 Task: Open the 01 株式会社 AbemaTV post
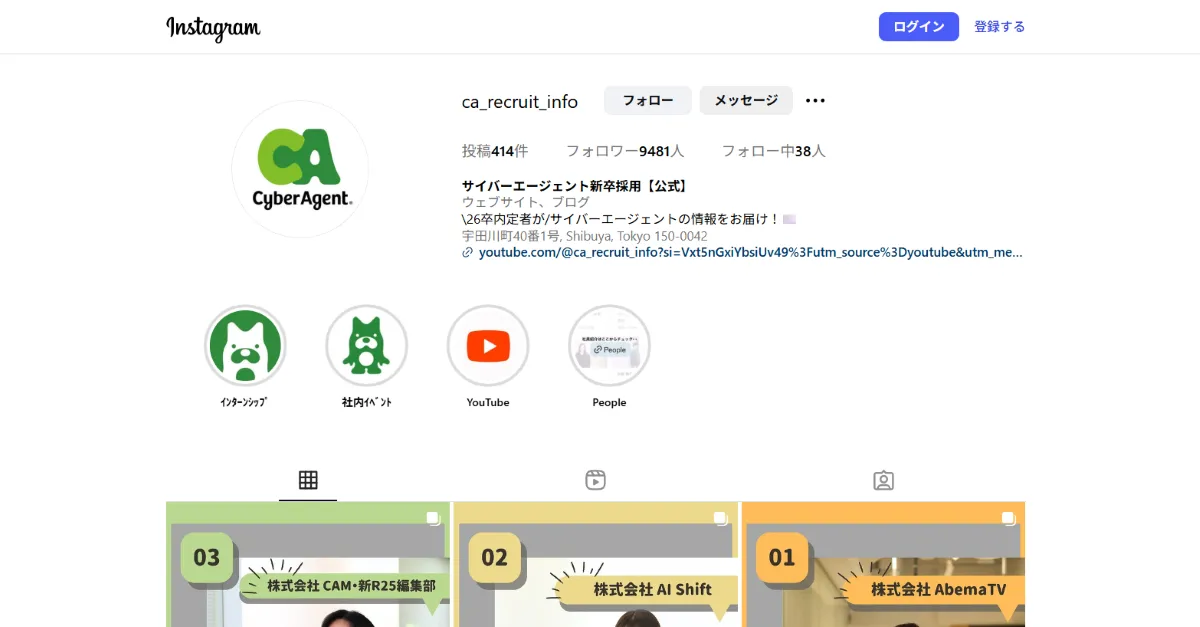pos(884,565)
